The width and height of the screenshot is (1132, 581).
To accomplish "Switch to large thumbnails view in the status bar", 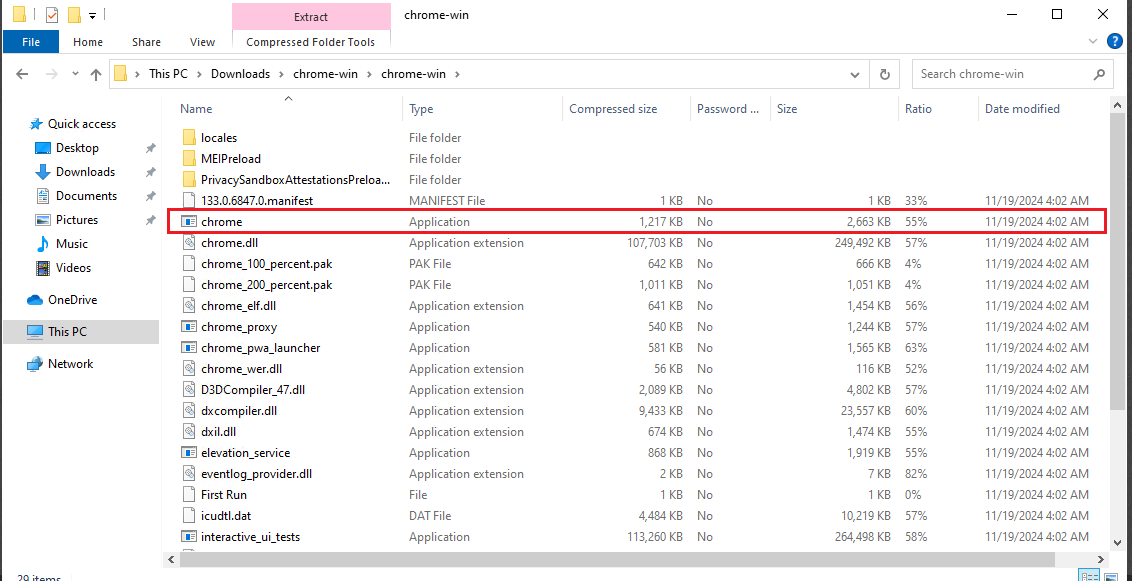I will pos(1111,574).
